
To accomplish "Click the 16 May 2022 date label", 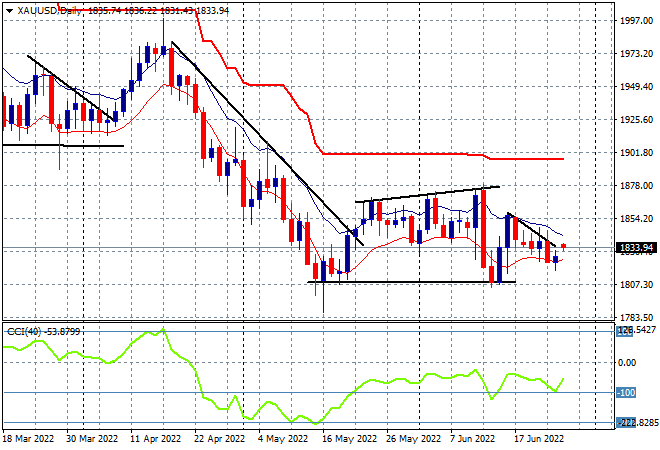I will tap(349, 439).
